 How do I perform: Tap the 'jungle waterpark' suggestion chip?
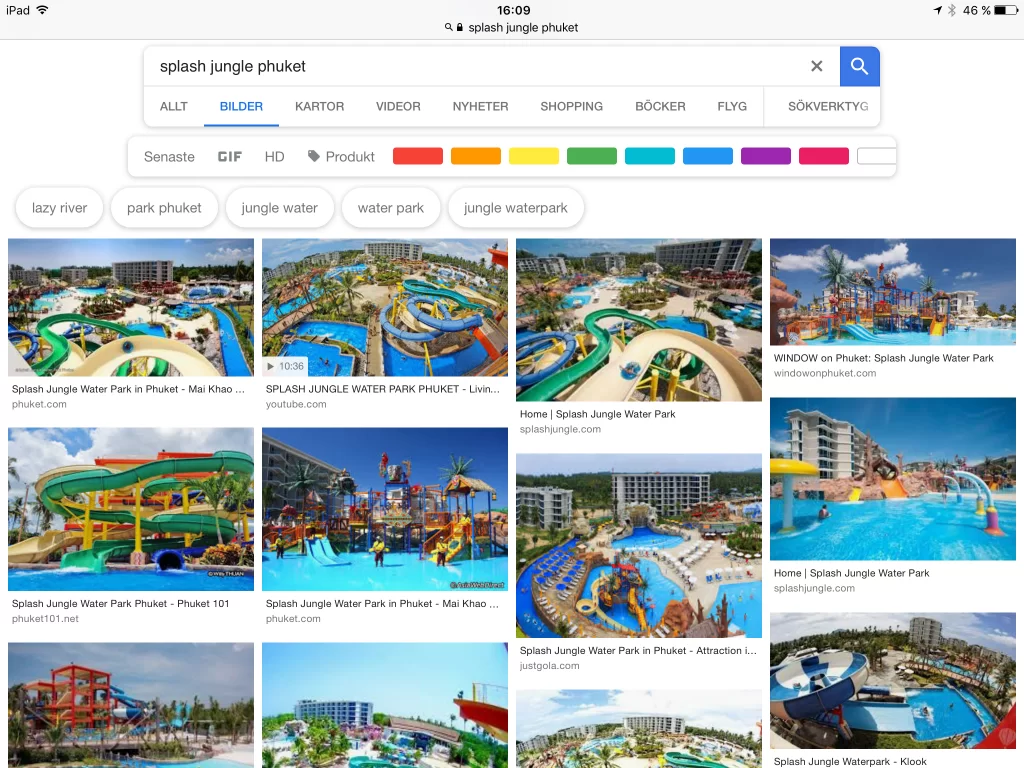pyautogui.click(x=515, y=208)
